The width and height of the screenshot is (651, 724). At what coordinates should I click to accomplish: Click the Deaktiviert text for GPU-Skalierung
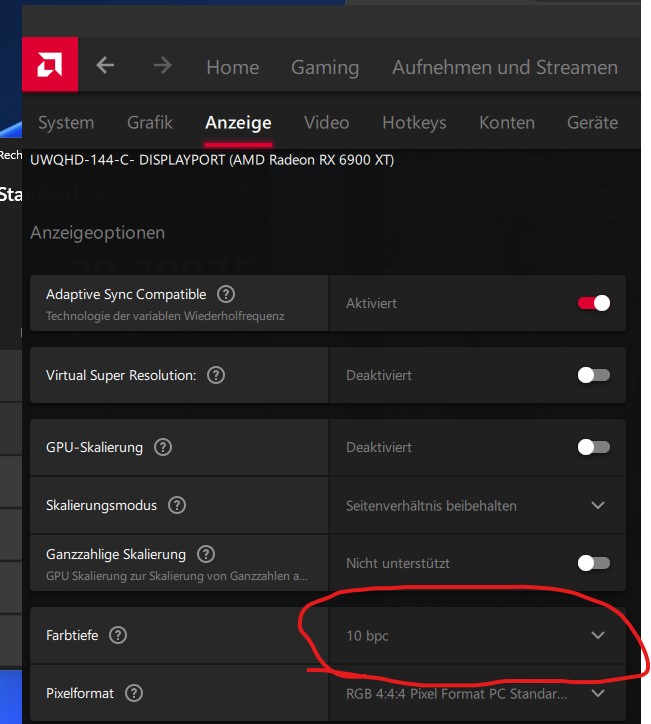[379, 447]
